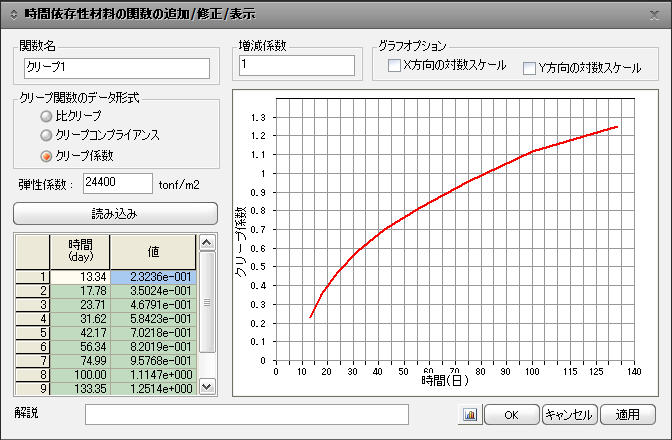Click the 関数名 text field
Image resolution: width=672 pixels, height=440 pixels.
[116, 68]
